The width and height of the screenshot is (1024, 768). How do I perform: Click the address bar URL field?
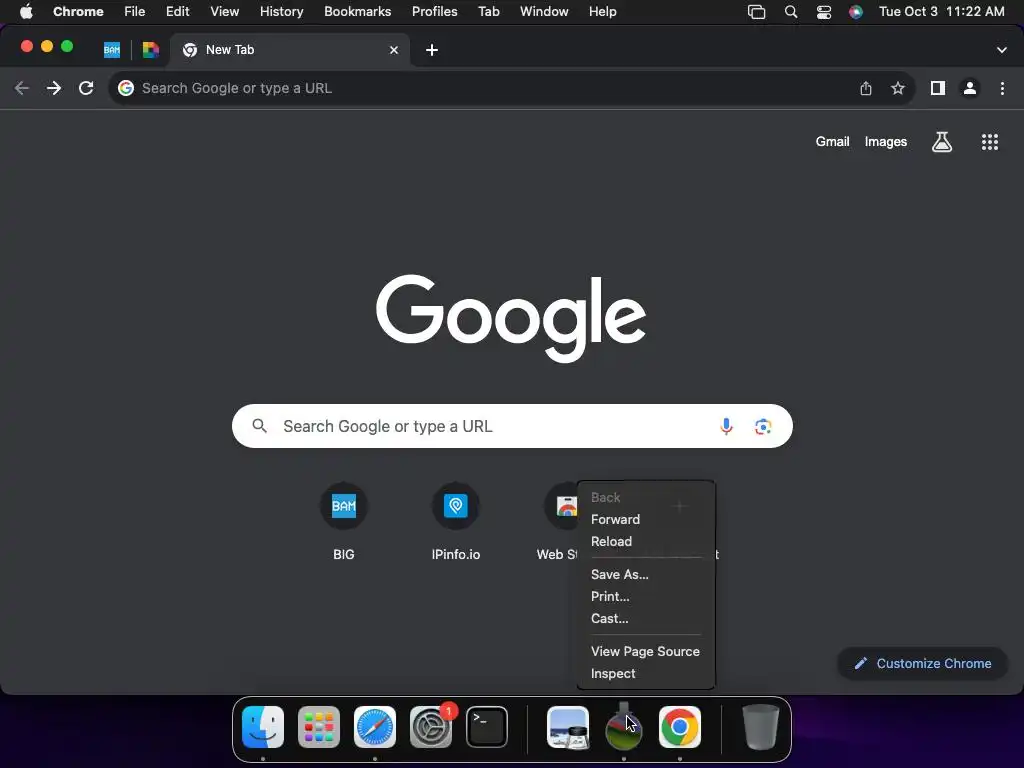point(483,88)
